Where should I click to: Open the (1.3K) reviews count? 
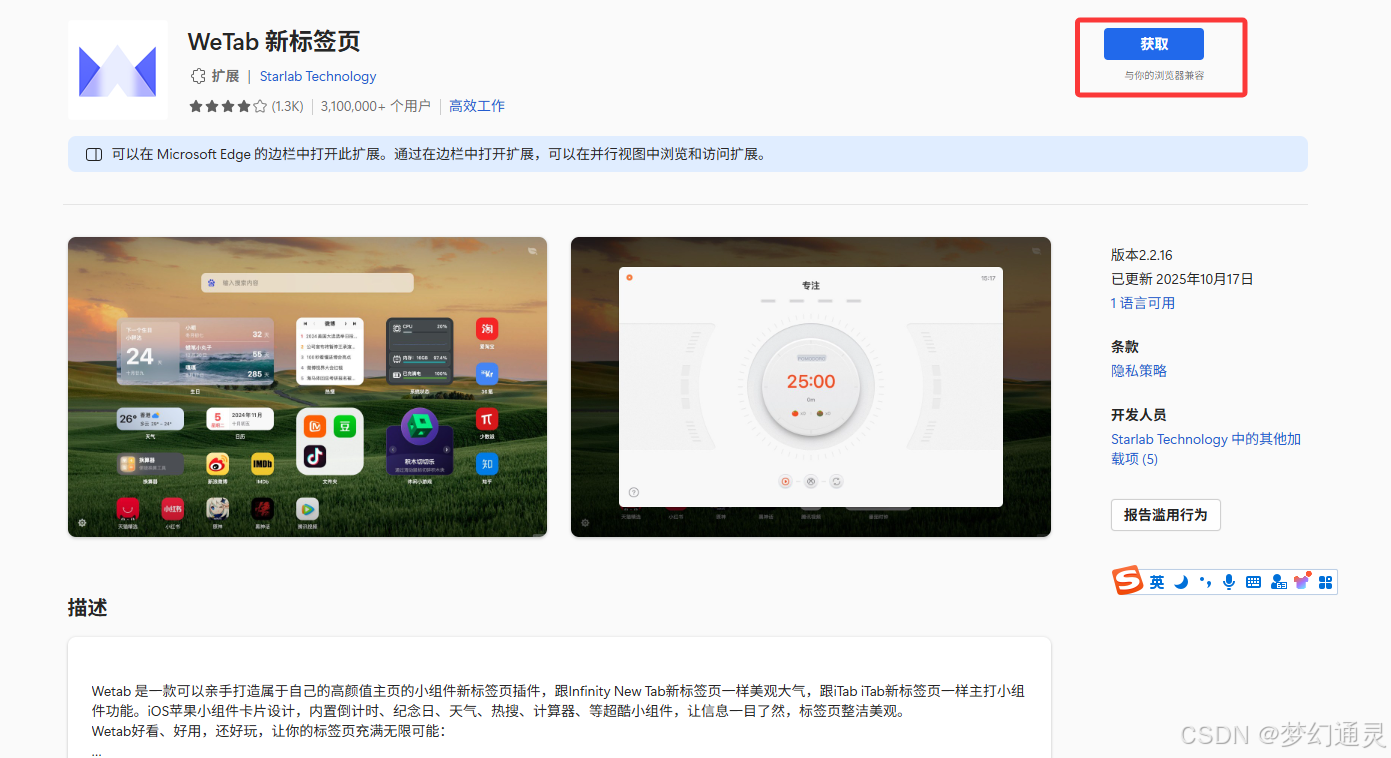click(287, 106)
